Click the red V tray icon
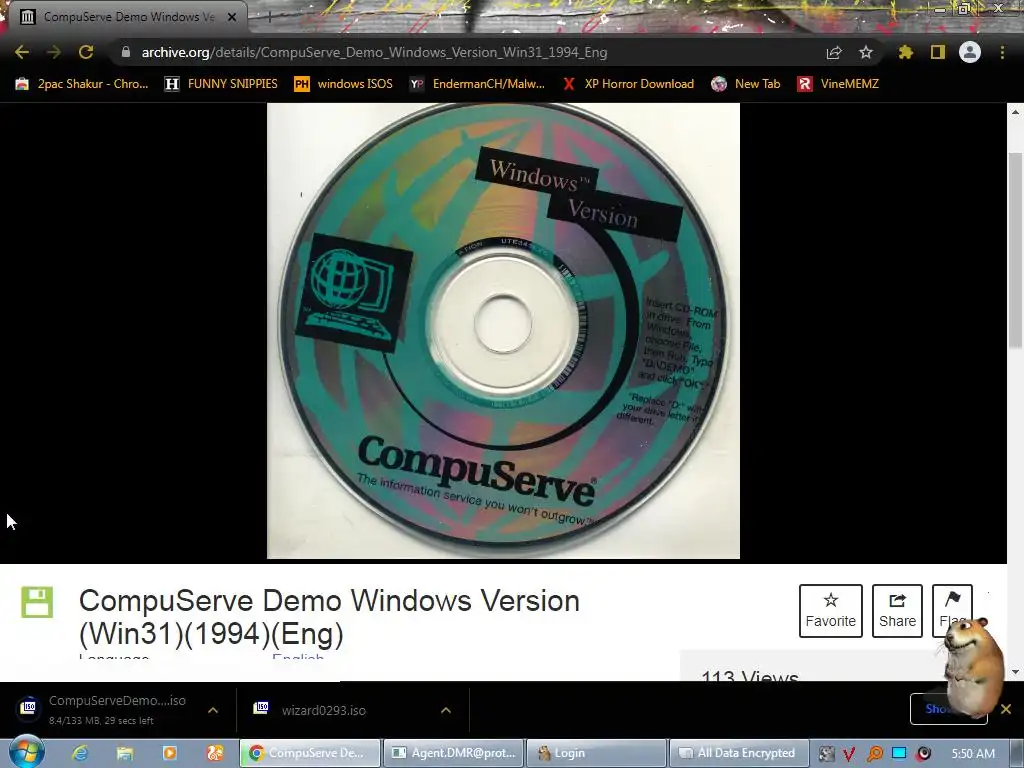 coord(849,754)
